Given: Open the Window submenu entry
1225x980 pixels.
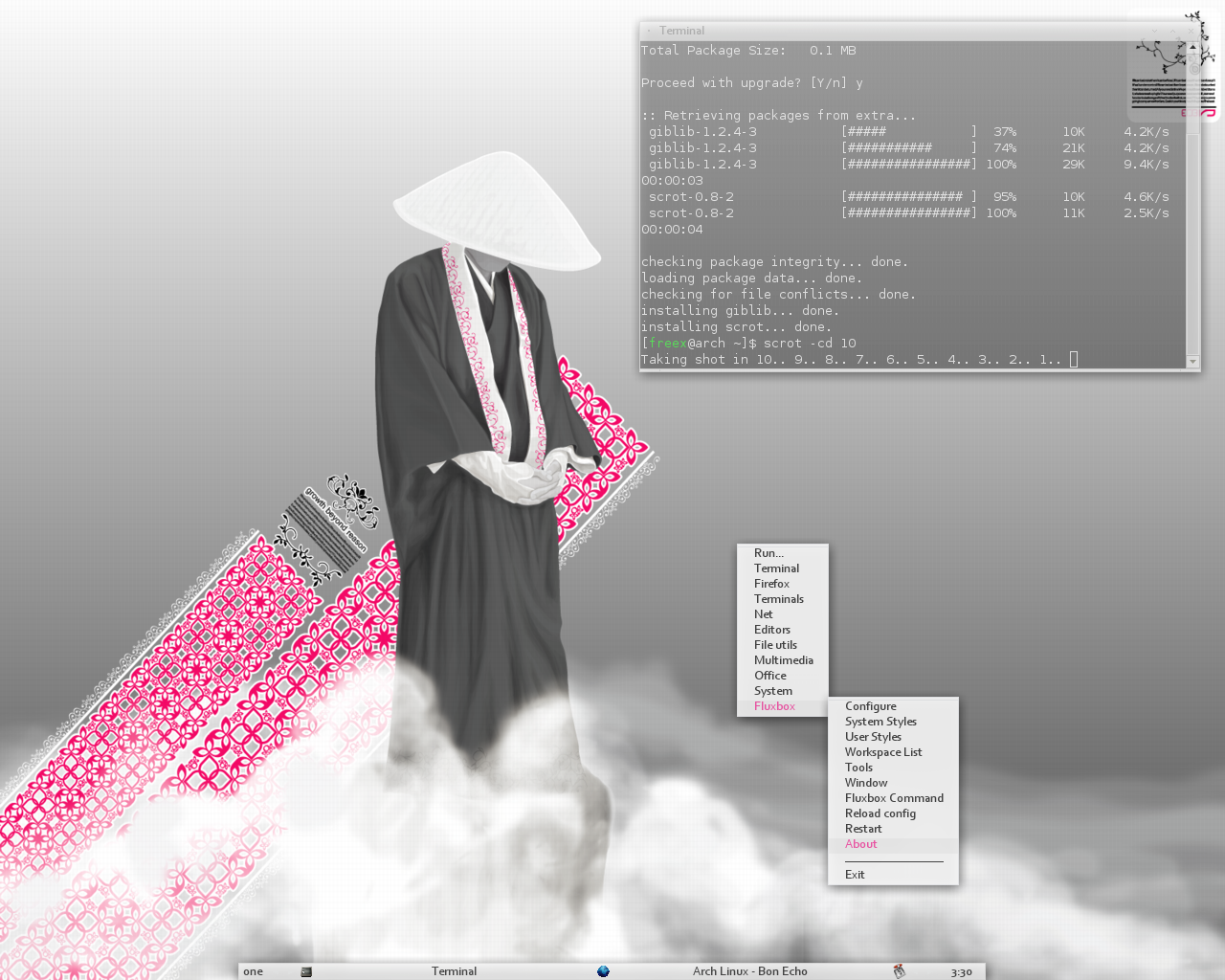Looking at the screenshot, I should pos(893,783).
